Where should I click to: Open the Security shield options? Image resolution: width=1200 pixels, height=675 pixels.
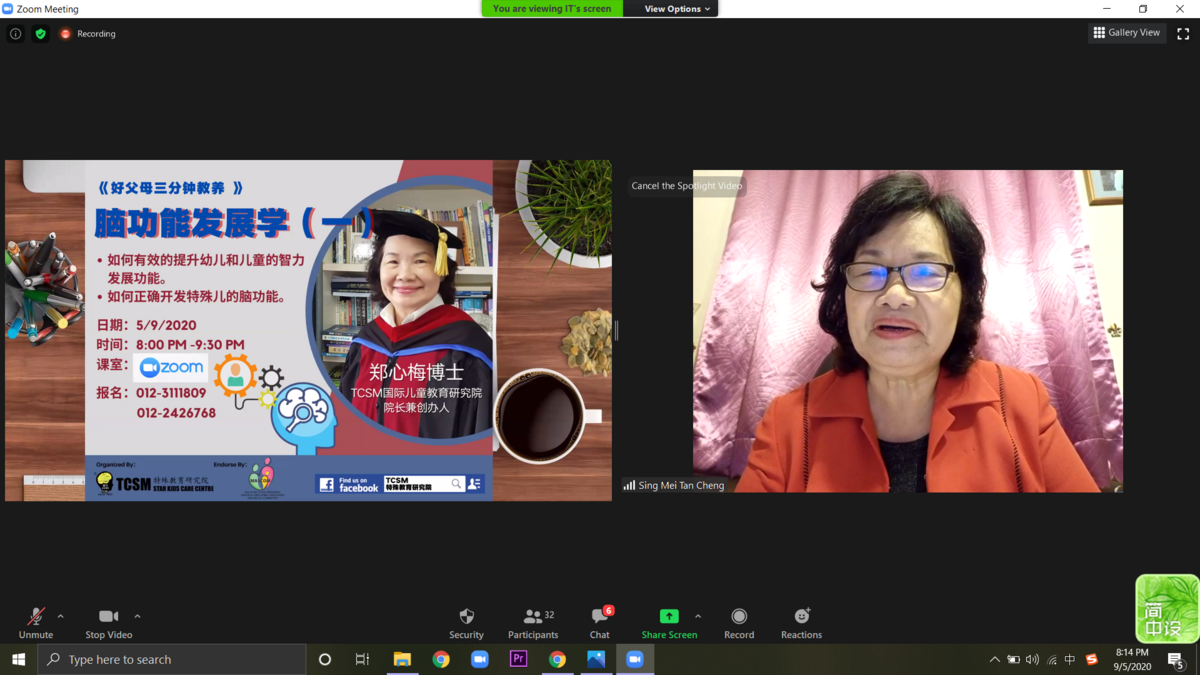(x=466, y=622)
